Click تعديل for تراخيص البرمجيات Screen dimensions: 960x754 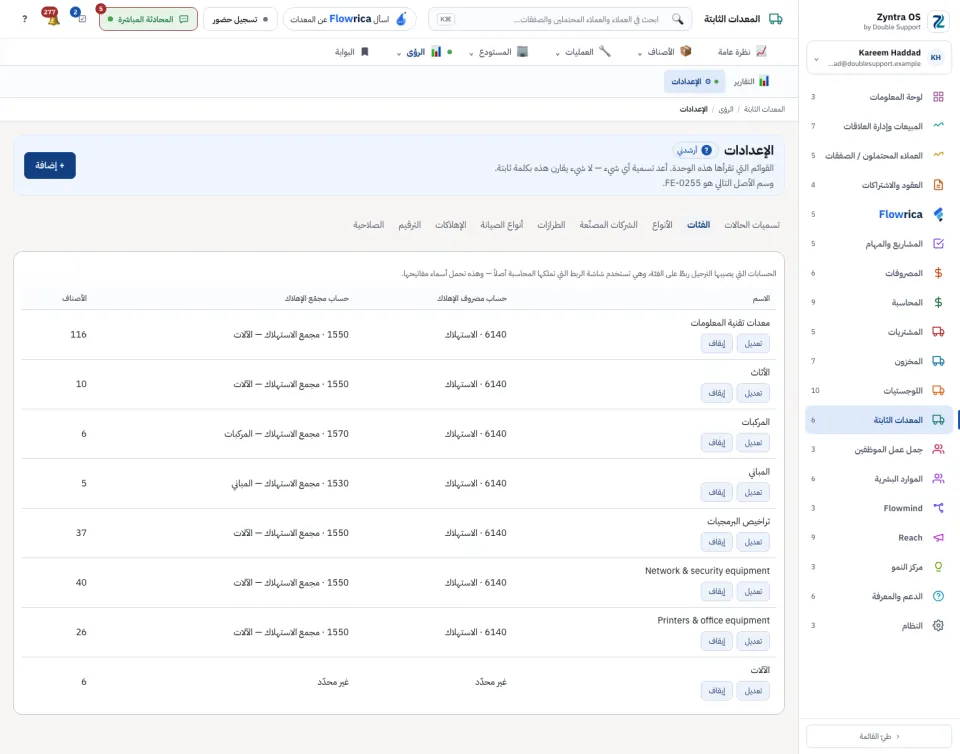pos(753,542)
